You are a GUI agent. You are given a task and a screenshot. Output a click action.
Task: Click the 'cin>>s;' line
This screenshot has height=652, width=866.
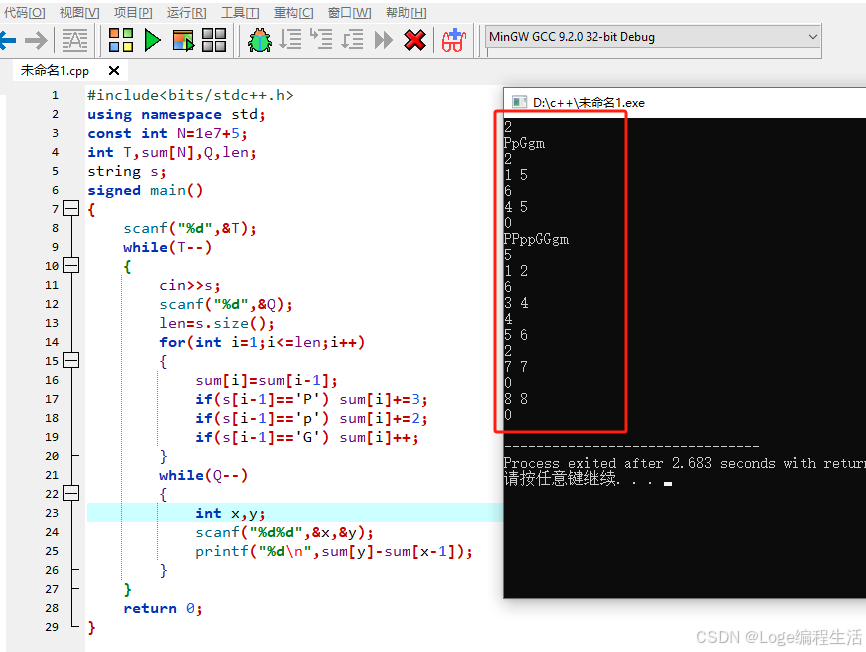[x=189, y=285]
